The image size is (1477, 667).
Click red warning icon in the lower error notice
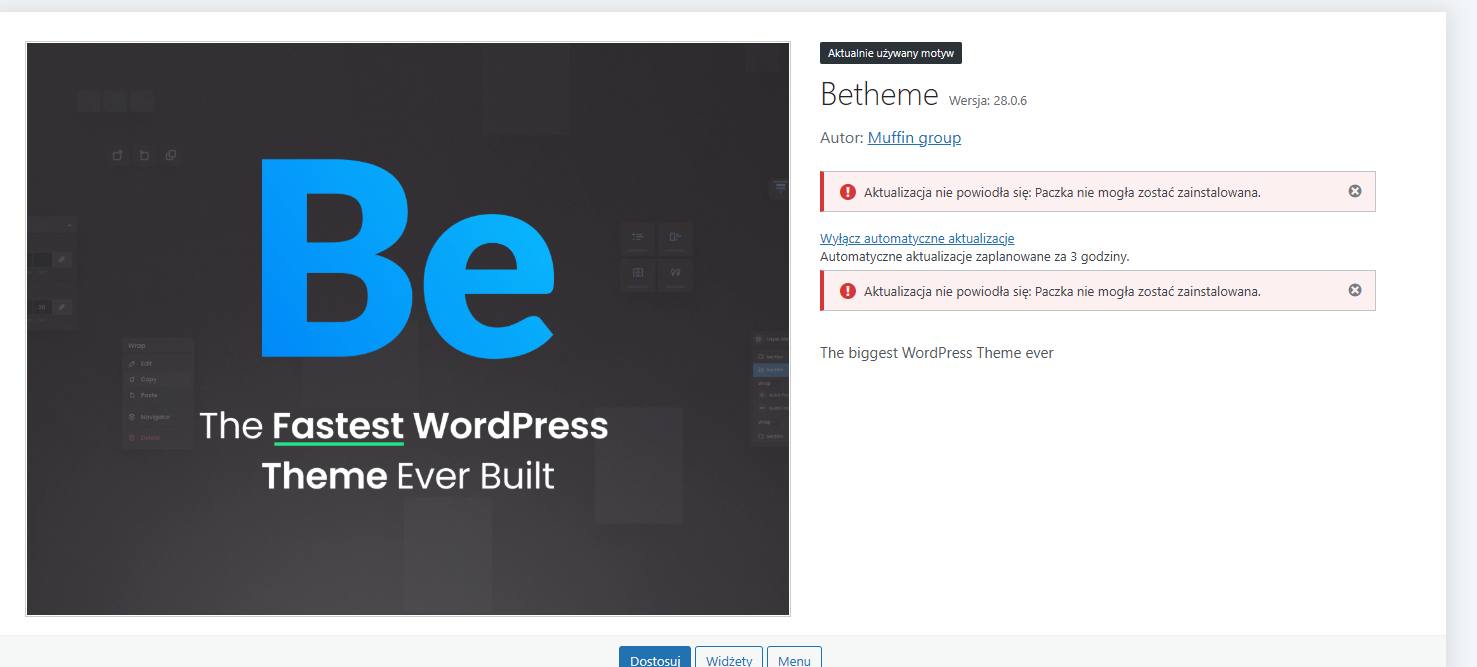coord(848,291)
